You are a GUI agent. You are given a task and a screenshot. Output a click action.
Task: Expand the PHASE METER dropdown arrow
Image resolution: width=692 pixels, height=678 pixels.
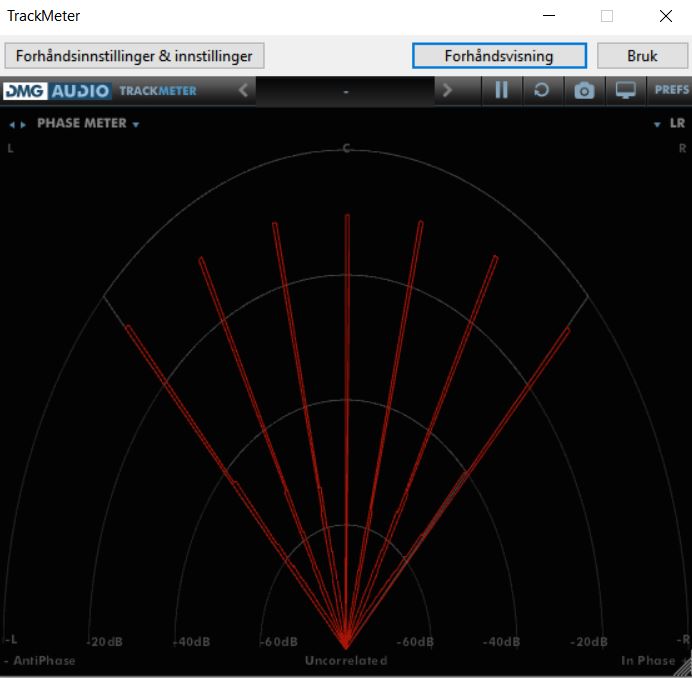coord(135,125)
